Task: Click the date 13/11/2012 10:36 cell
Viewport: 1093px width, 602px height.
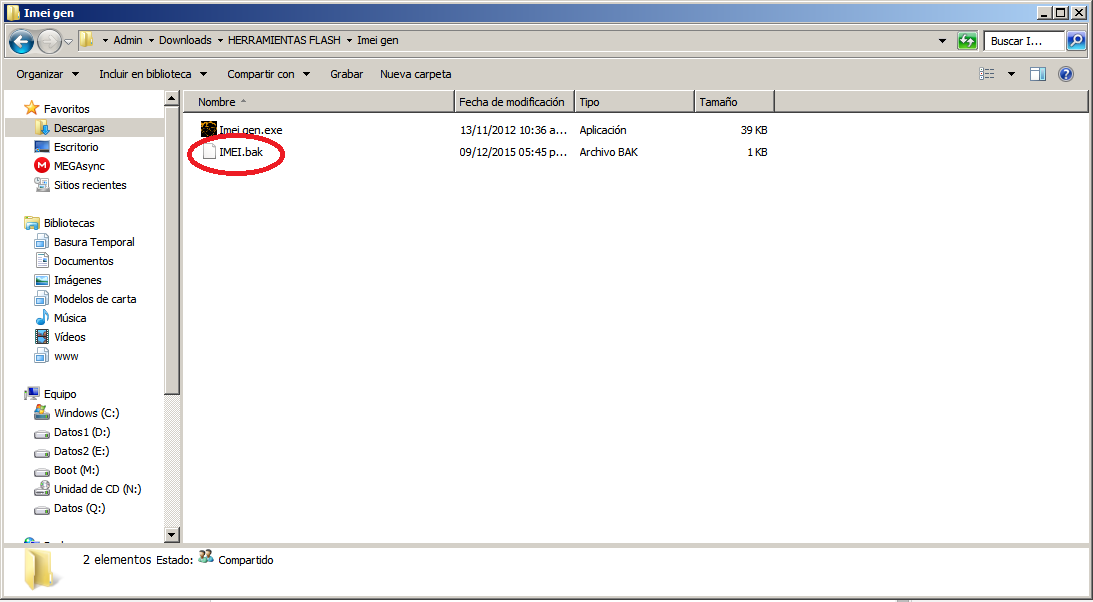Action: 512,130
